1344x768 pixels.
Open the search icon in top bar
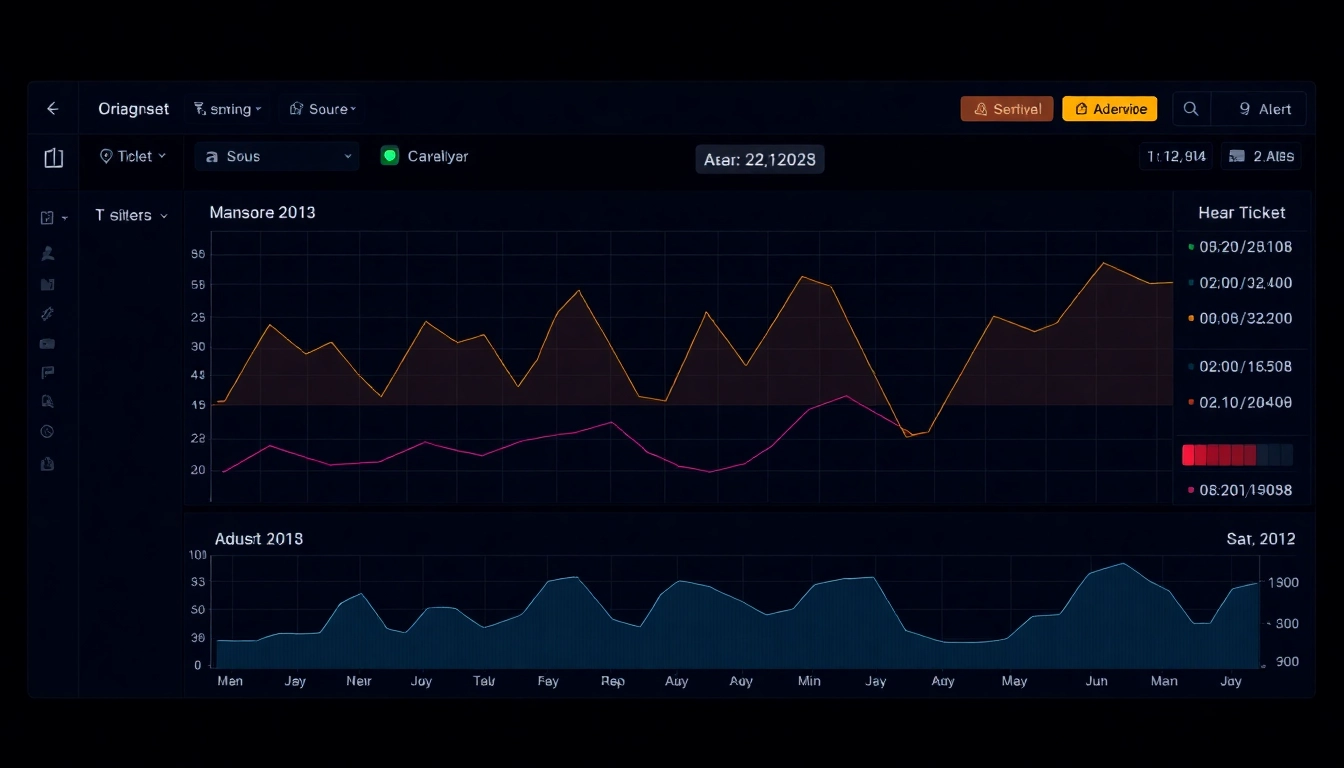pos(1190,108)
